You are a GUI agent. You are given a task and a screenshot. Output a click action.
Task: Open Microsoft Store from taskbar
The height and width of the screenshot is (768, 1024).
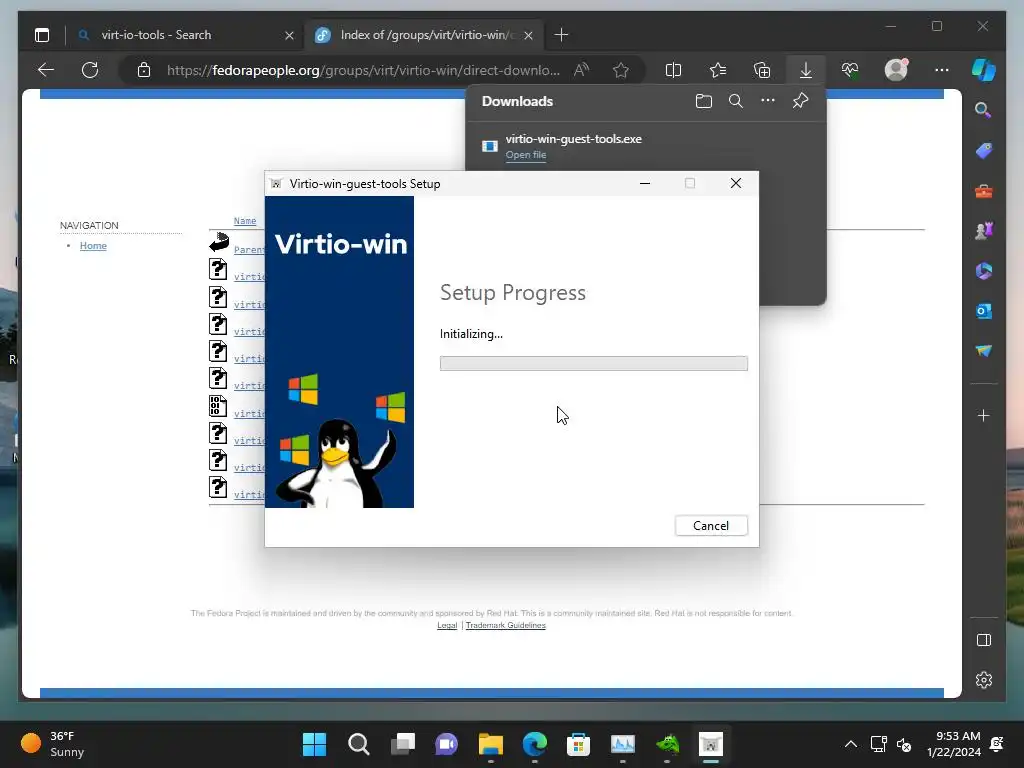[x=578, y=744]
